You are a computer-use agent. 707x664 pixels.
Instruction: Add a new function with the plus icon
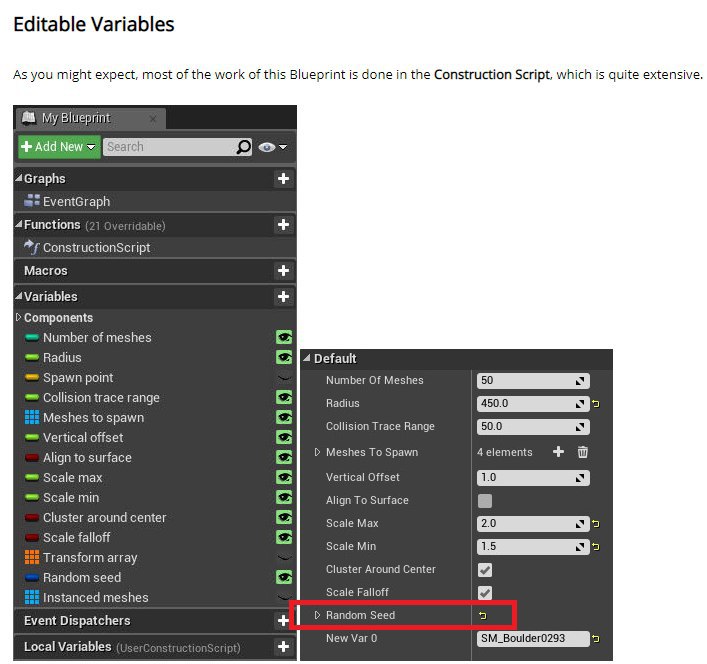pos(284,225)
